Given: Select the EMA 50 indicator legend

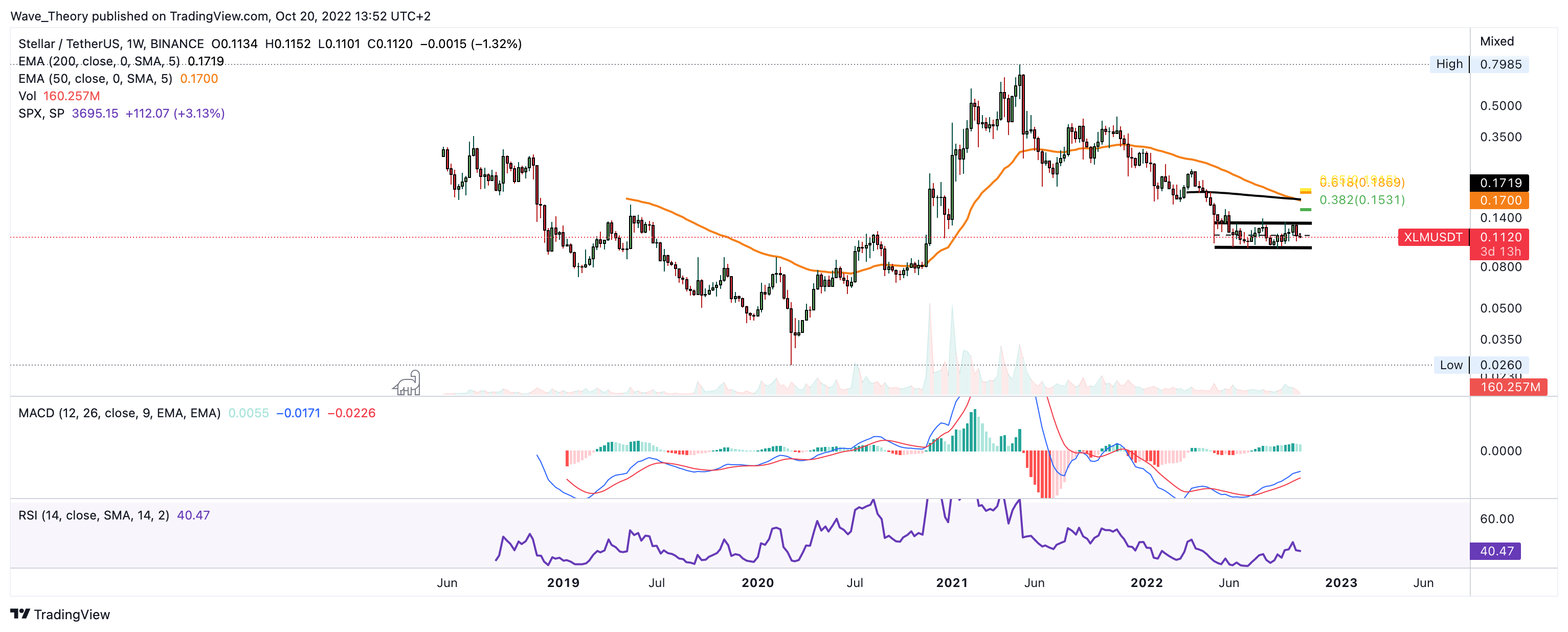Looking at the screenshot, I should tap(95, 79).
